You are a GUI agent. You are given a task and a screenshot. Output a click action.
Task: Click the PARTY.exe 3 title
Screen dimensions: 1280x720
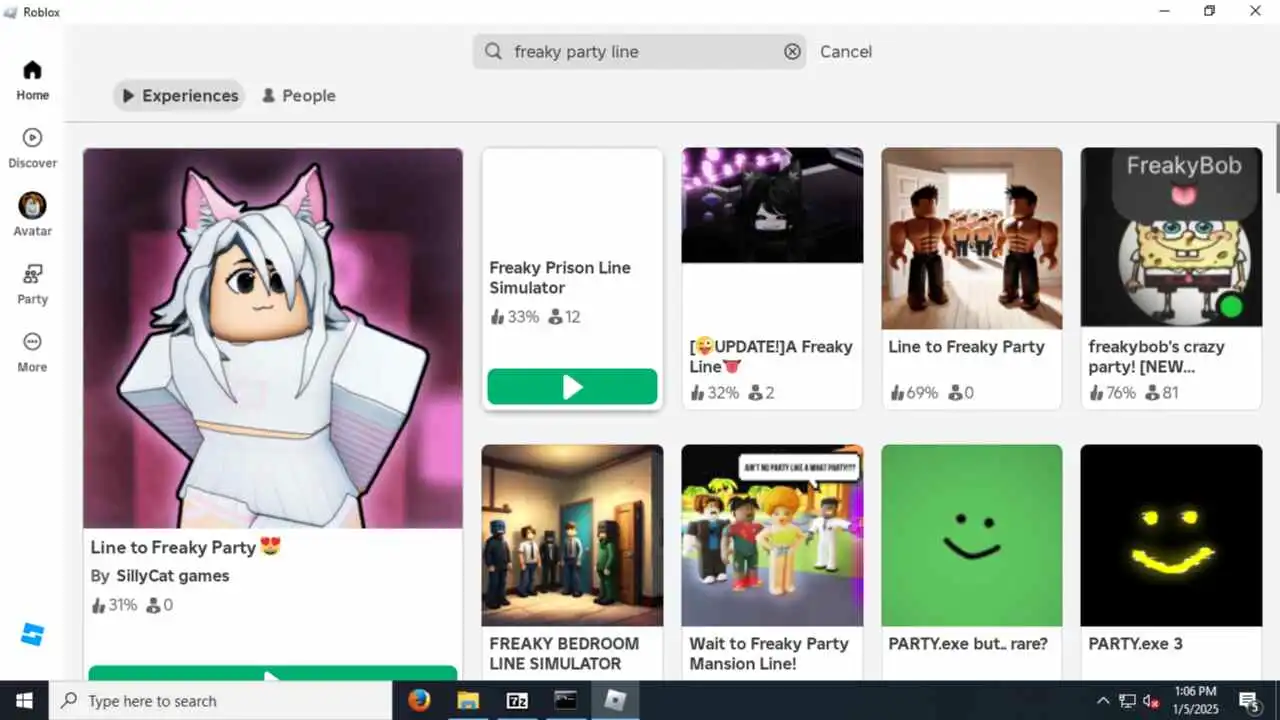pyautogui.click(x=1135, y=644)
